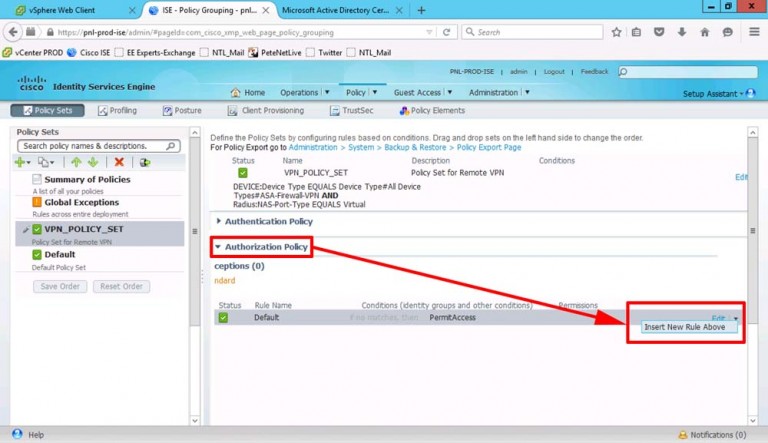
Task: Click the Help icon in status bar
Action: pos(17,434)
